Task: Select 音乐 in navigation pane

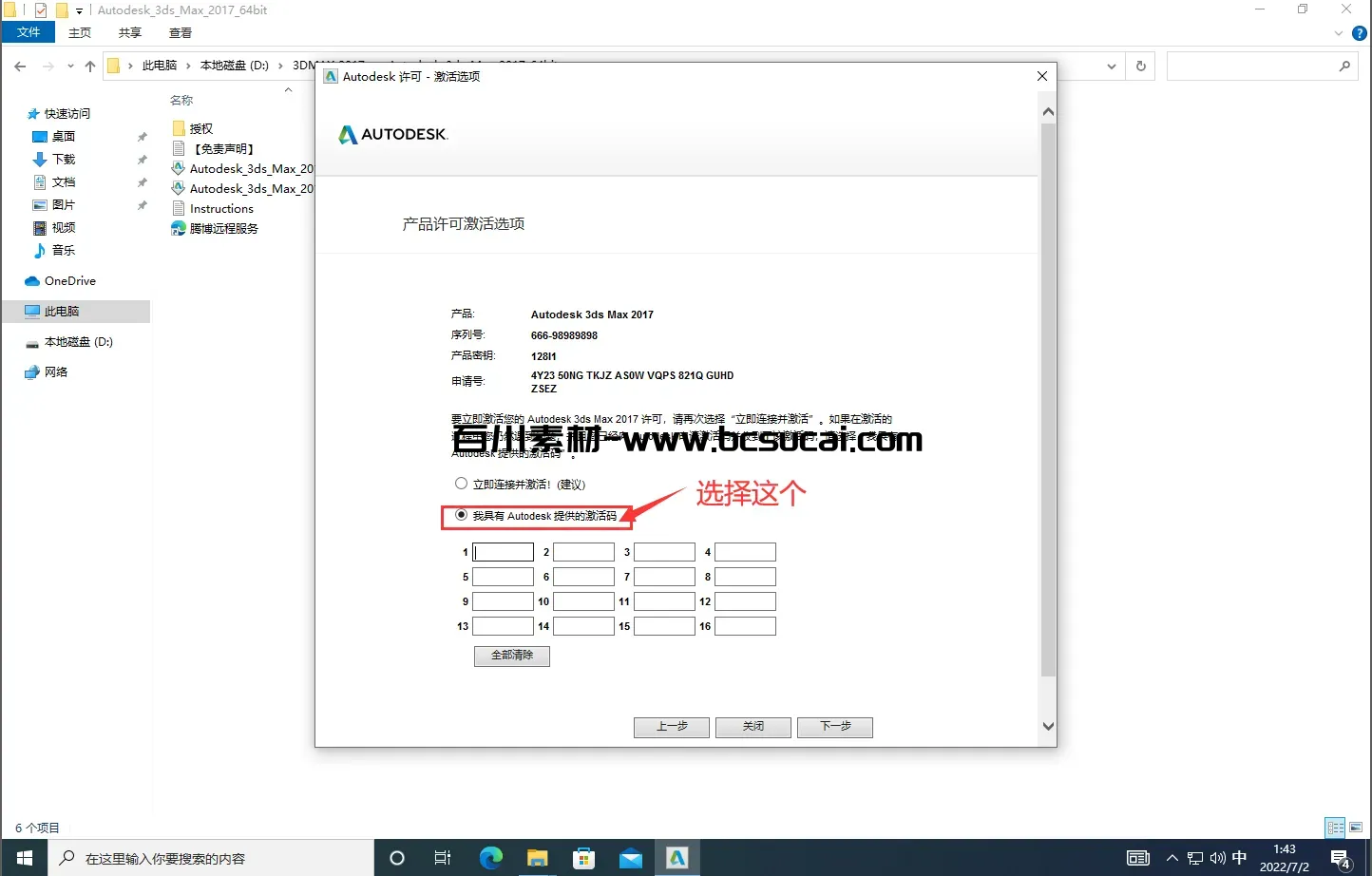Action: click(x=64, y=250)
